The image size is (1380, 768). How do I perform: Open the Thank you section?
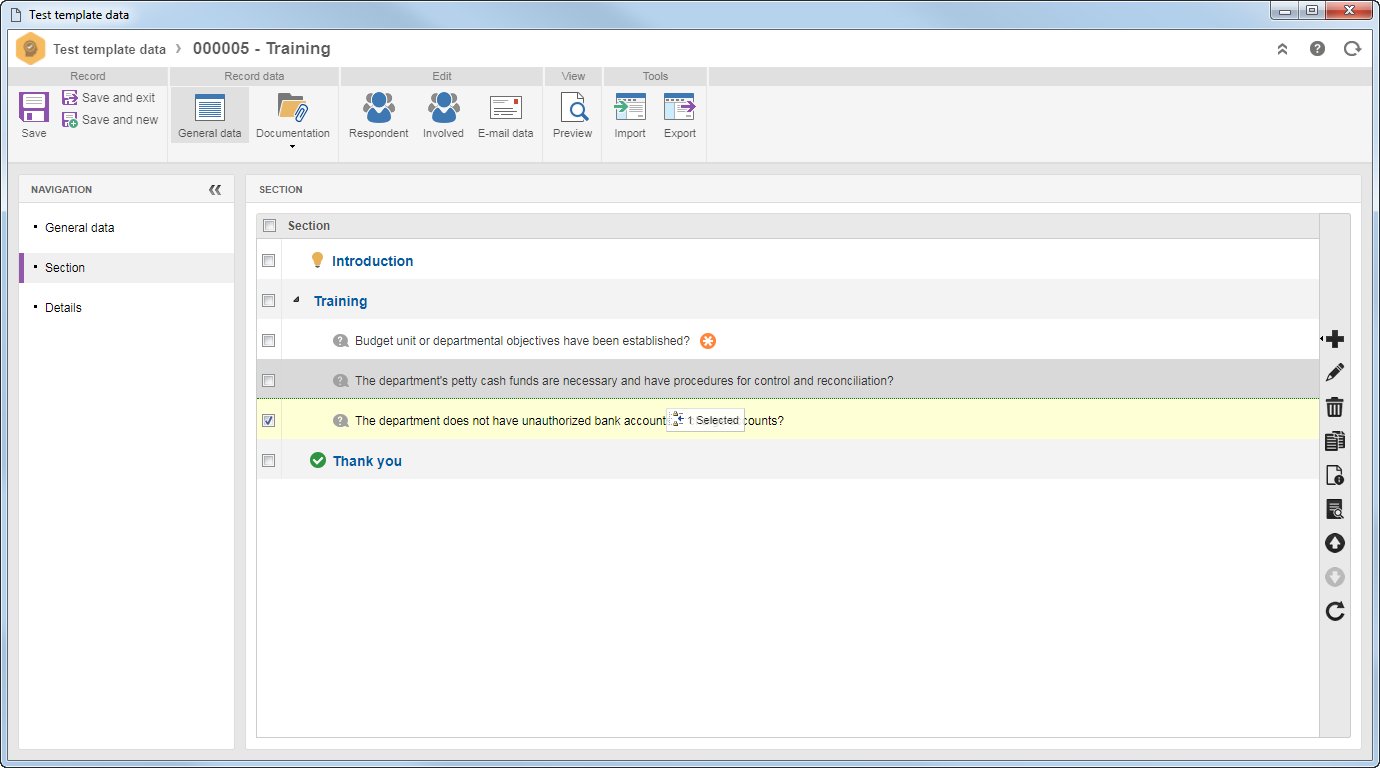tap(367, 461)
